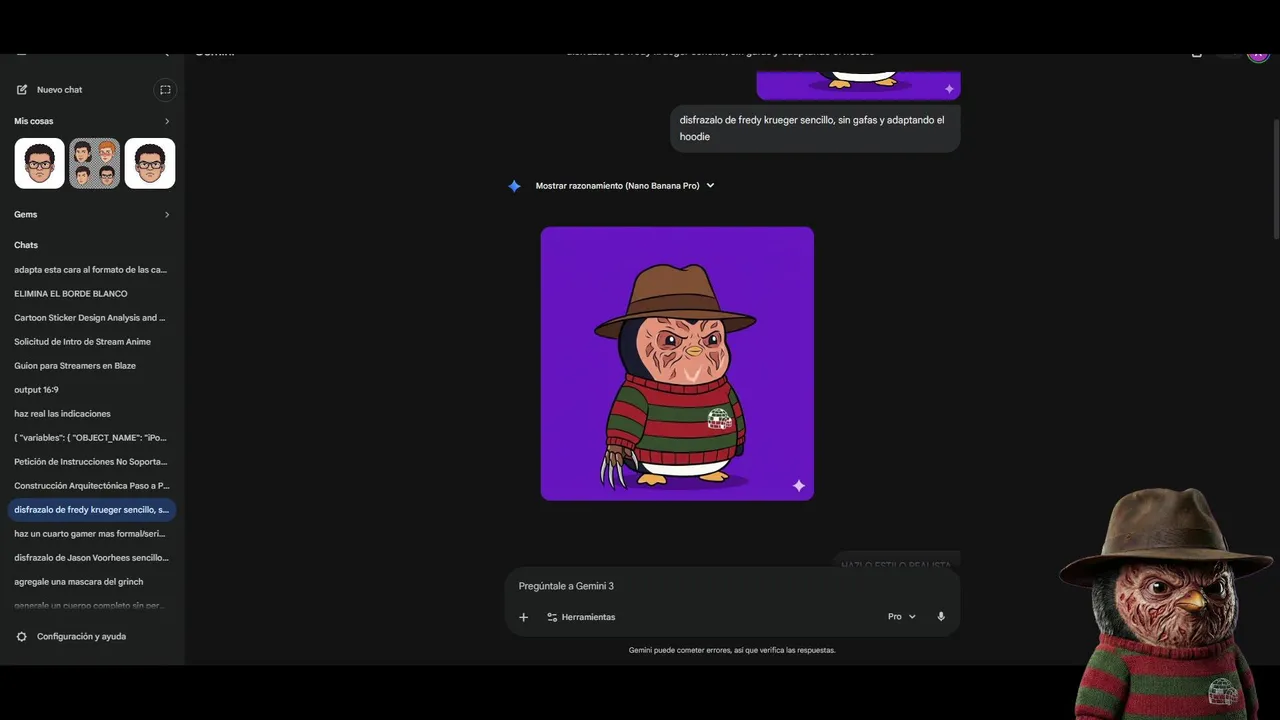Viewport: 1280px width, 720px height.
Task: Click the Gemini sparkle icon beside Mostrar razonamiento
Action: pyautogui.click(x=514, y=186)
